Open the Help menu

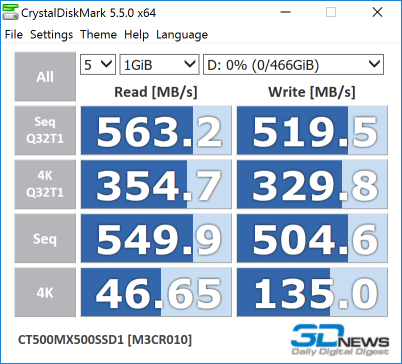tap(136, 34)
